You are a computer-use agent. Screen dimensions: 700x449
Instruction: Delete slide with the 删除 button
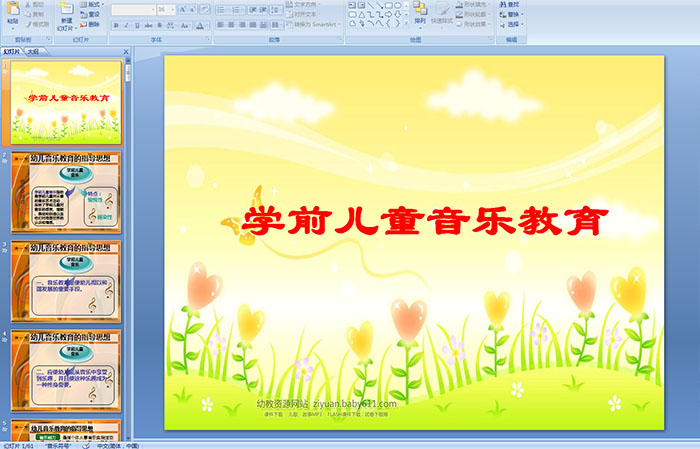point(90,24)
